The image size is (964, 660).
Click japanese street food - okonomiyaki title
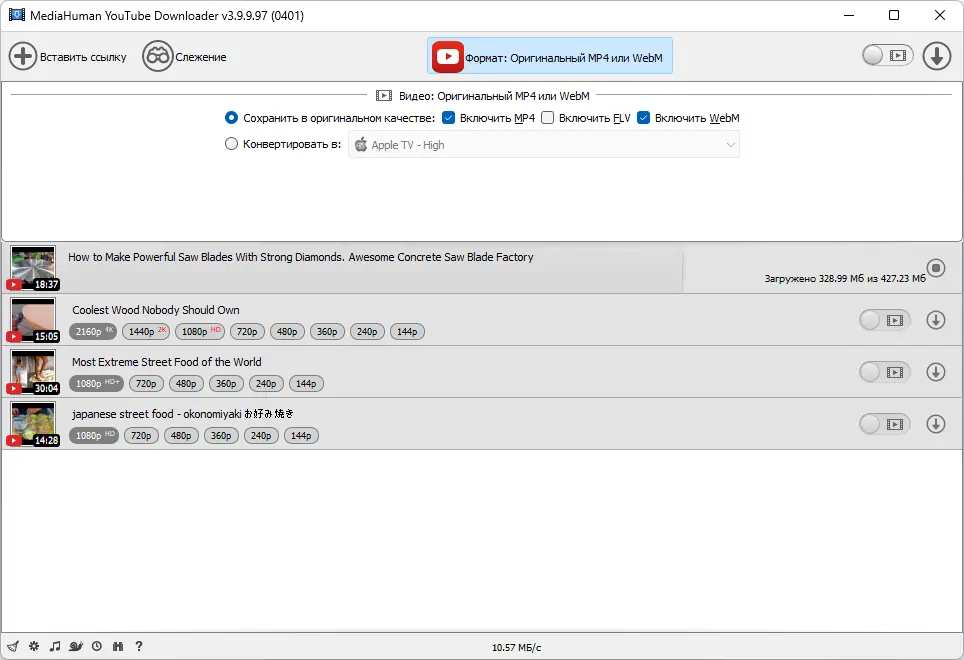point(183,414)
